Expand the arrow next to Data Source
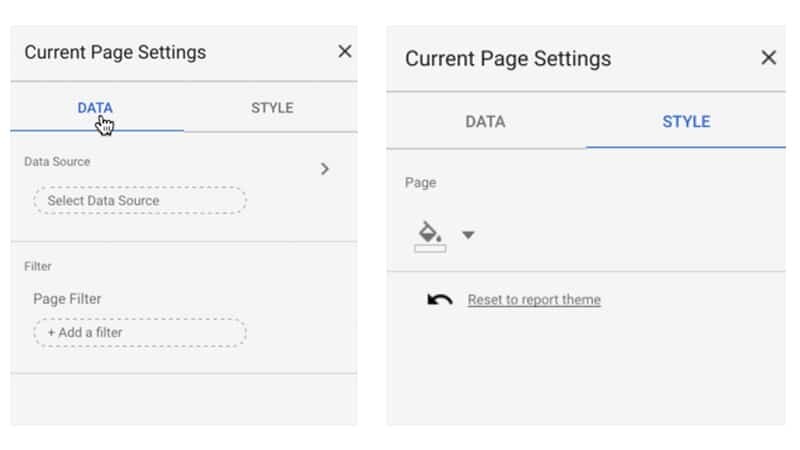Viewport: 800px width, 450px height. pos(324,169)
